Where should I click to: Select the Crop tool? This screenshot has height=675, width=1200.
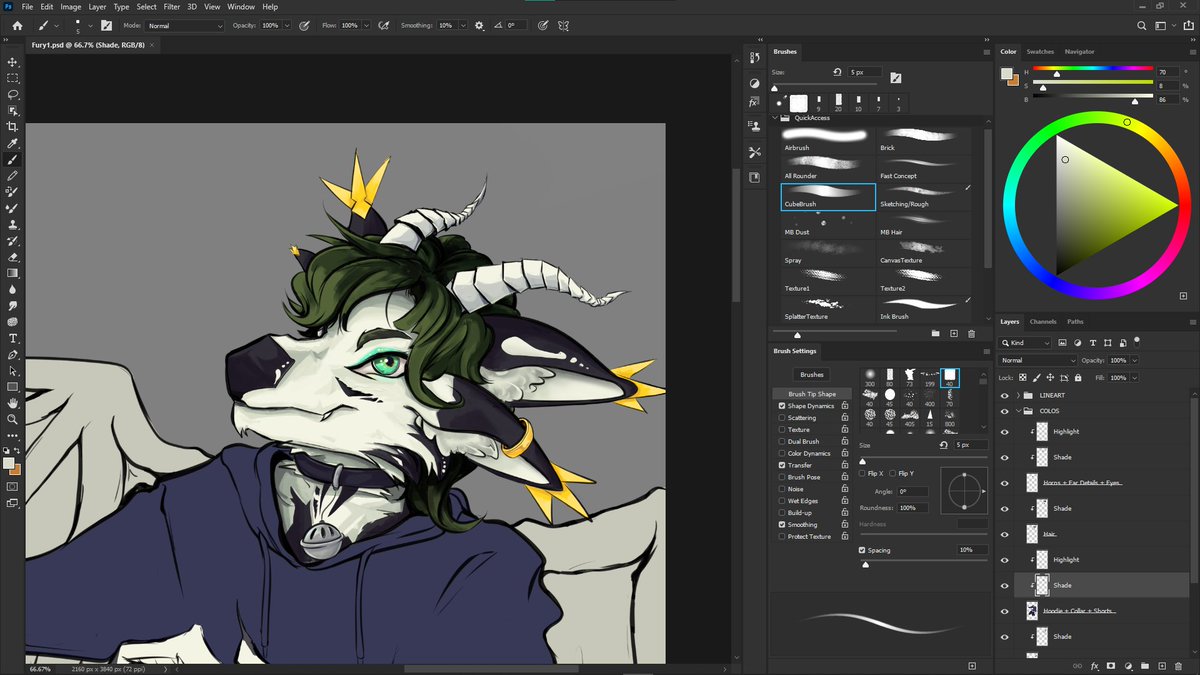tap(13, 127)
